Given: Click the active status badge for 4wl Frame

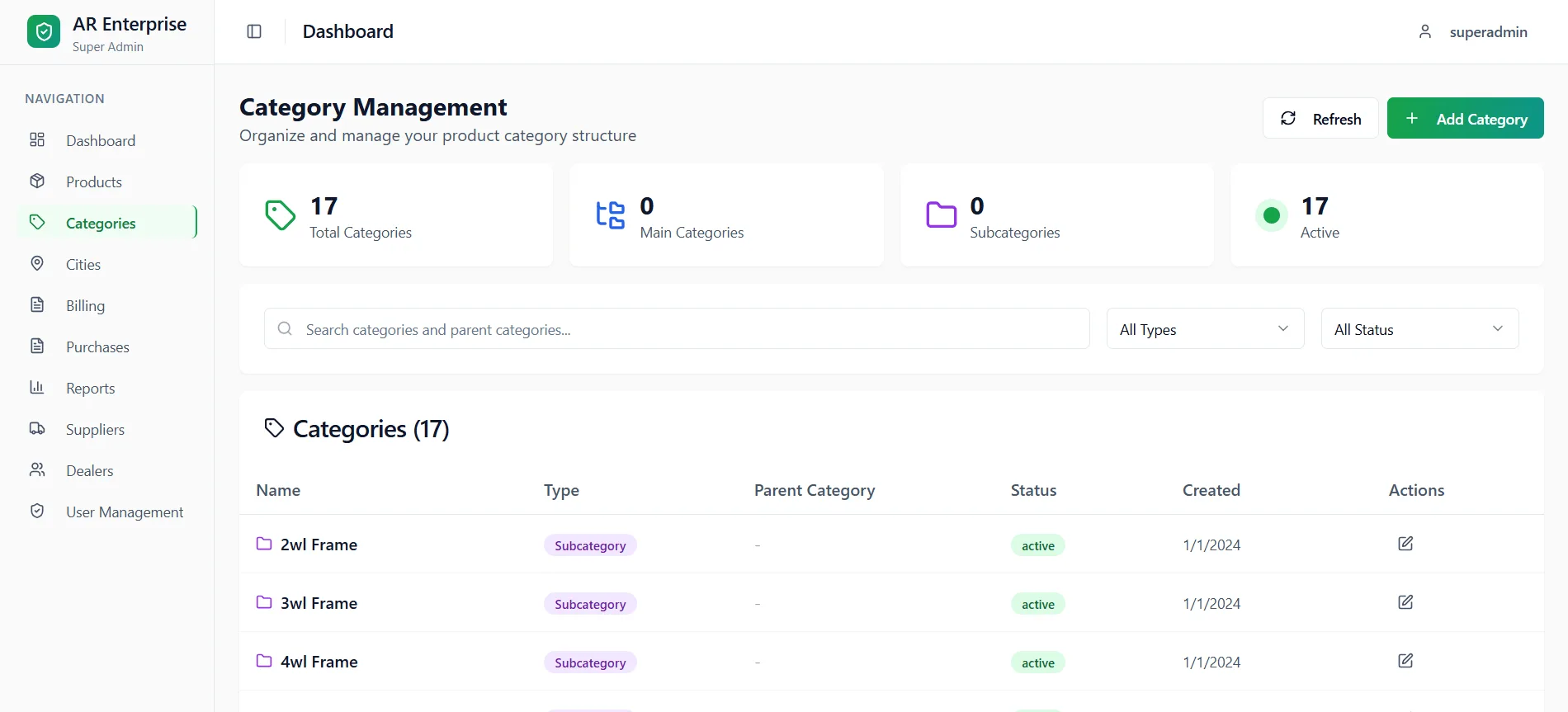Looking at the screenshot, I should [1037, 662].
